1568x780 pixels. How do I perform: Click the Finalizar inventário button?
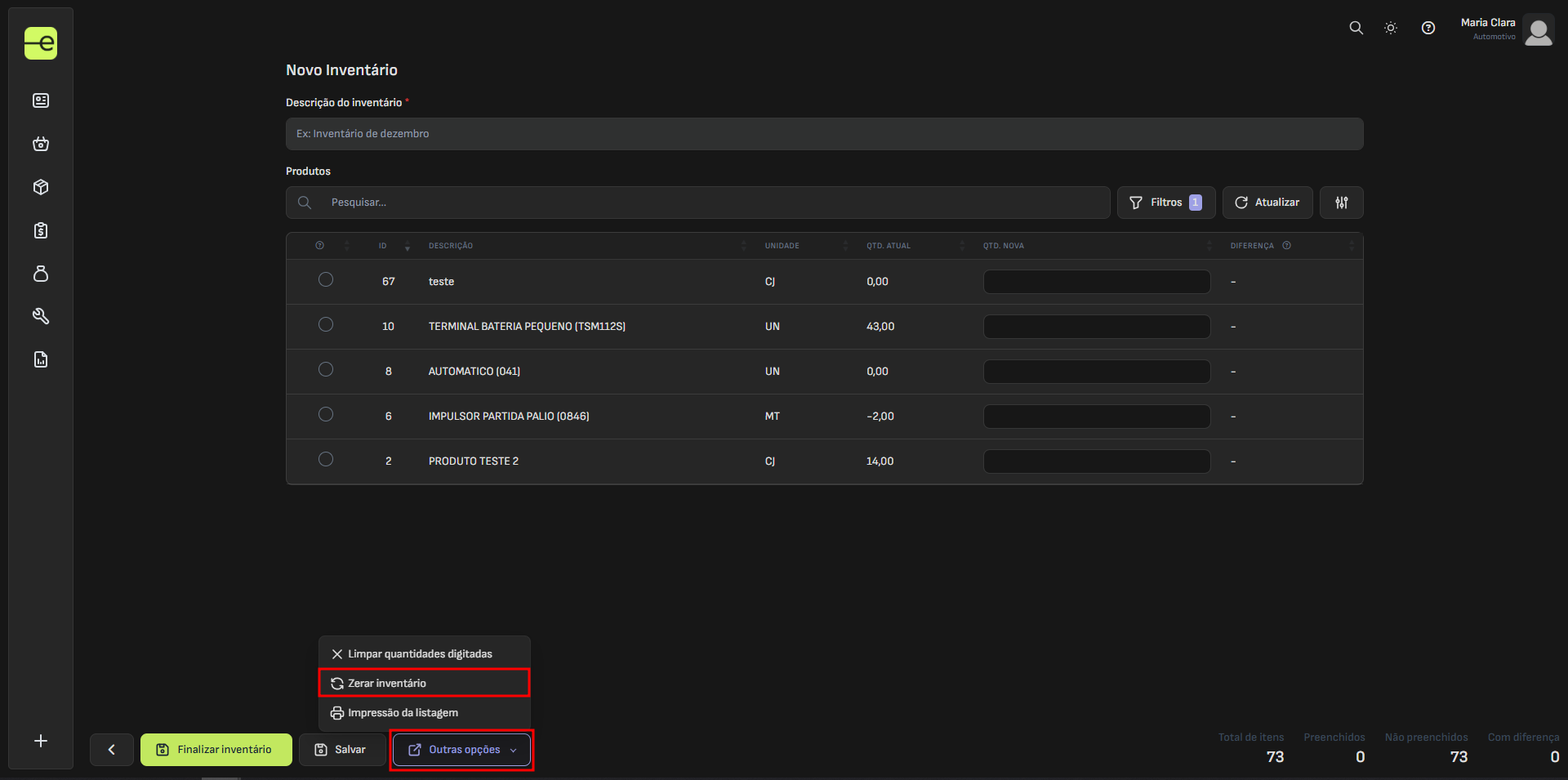tap(216, 750)
